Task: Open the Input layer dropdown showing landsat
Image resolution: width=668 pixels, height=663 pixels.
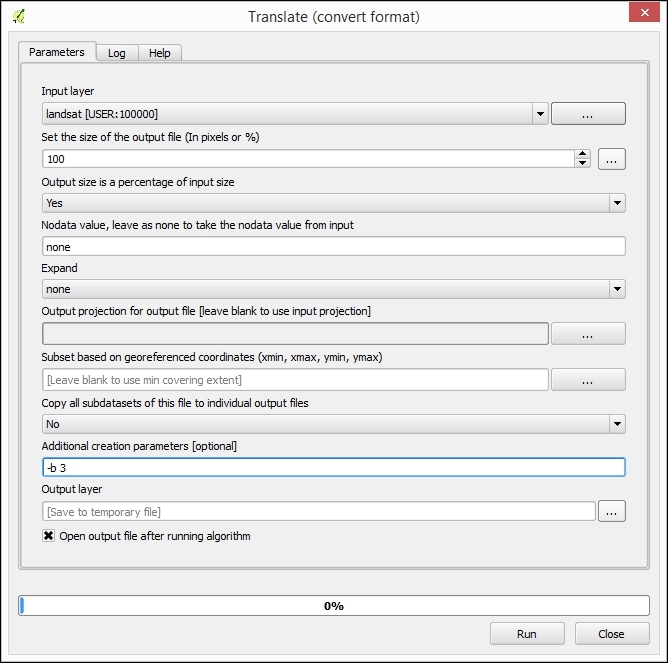Action: [295, 114]
